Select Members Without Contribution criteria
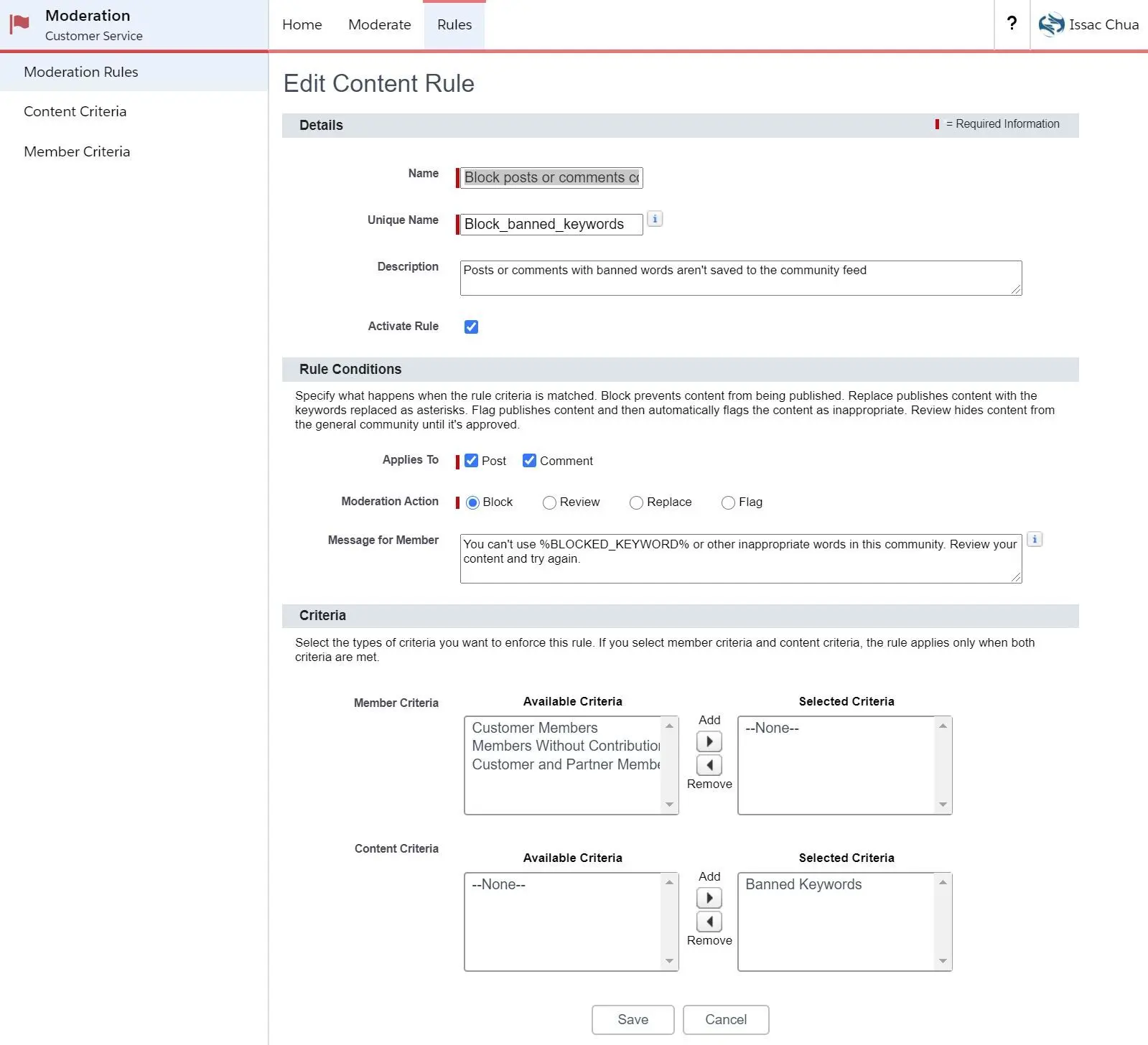The height and width of the screenshot is (1045, 1148). pyautogui.click(x=565, y=746)
